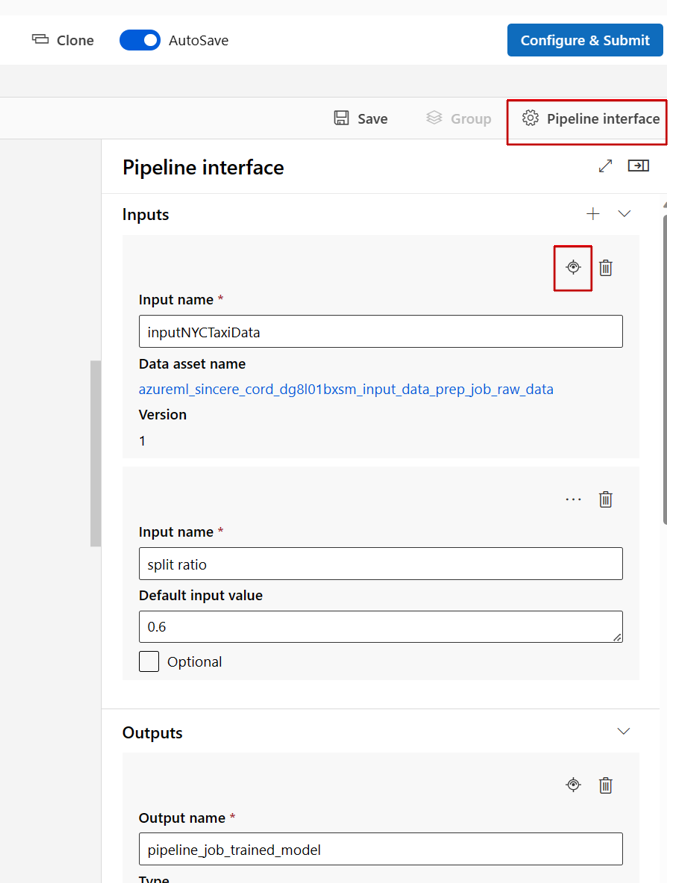Delete the split ratio input
Screen dimensions: 682x883
coord(605,499)
